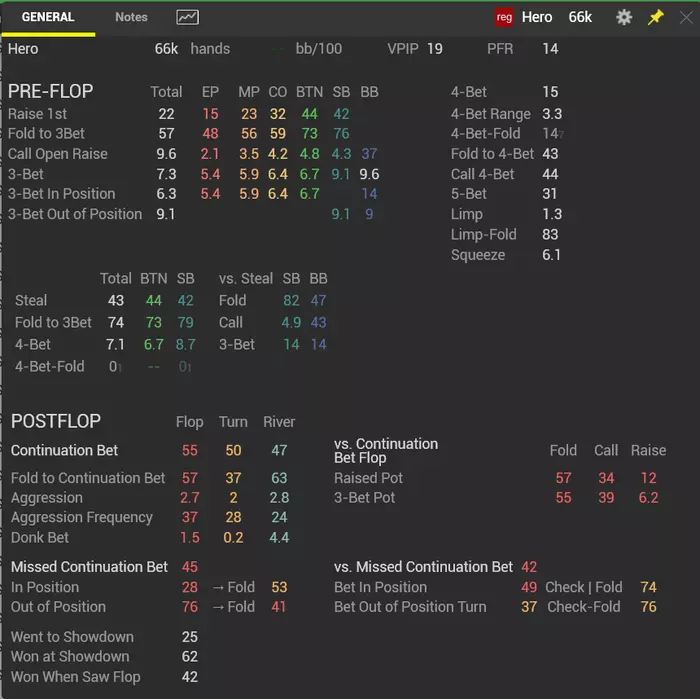Image resolution: width=700 pixels, height=699 pixels.
Task: Click vs. Steal Fold SB value 82
Action: [291, 300]
